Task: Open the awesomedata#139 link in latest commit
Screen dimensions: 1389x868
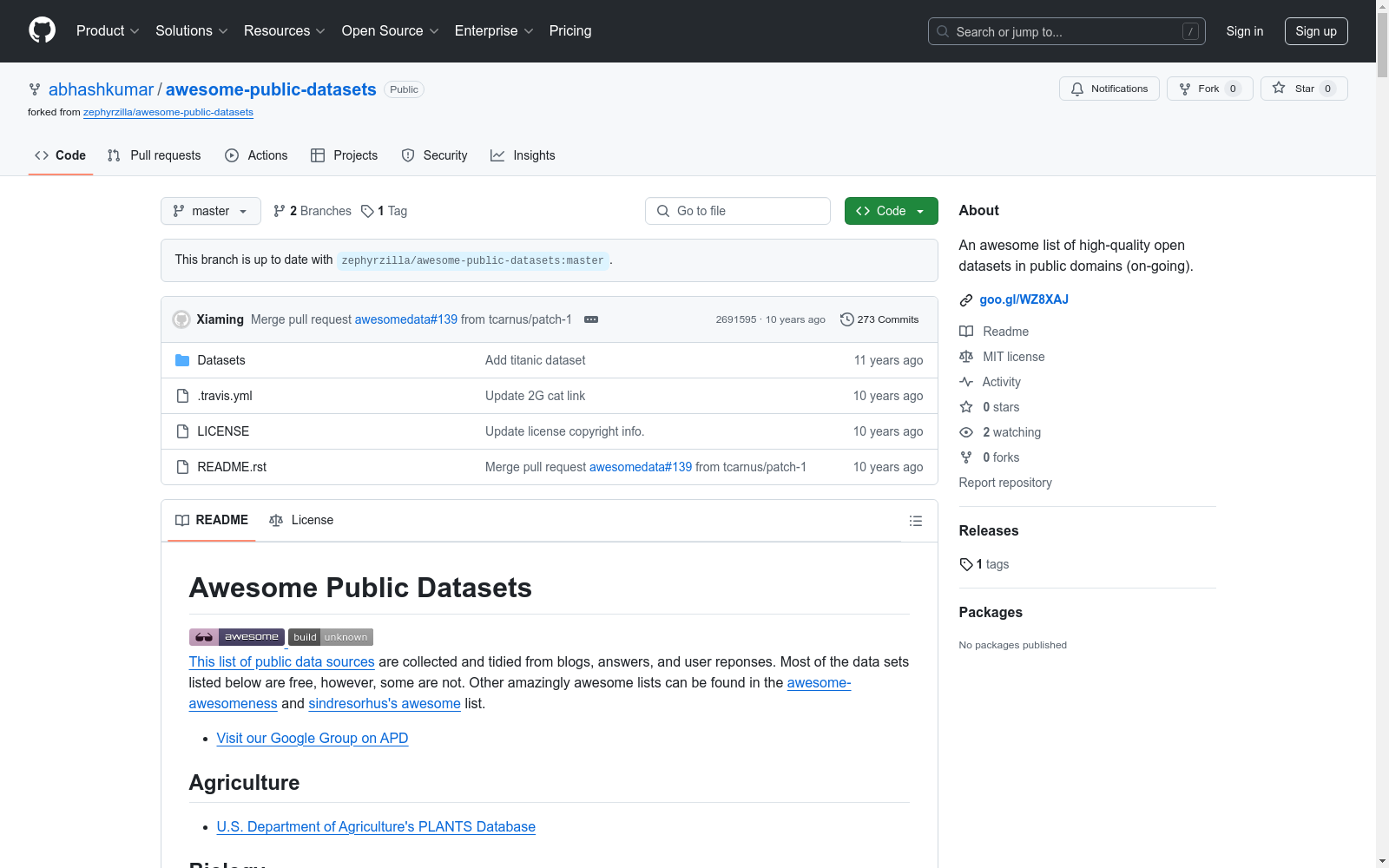Action: point(406,319)
